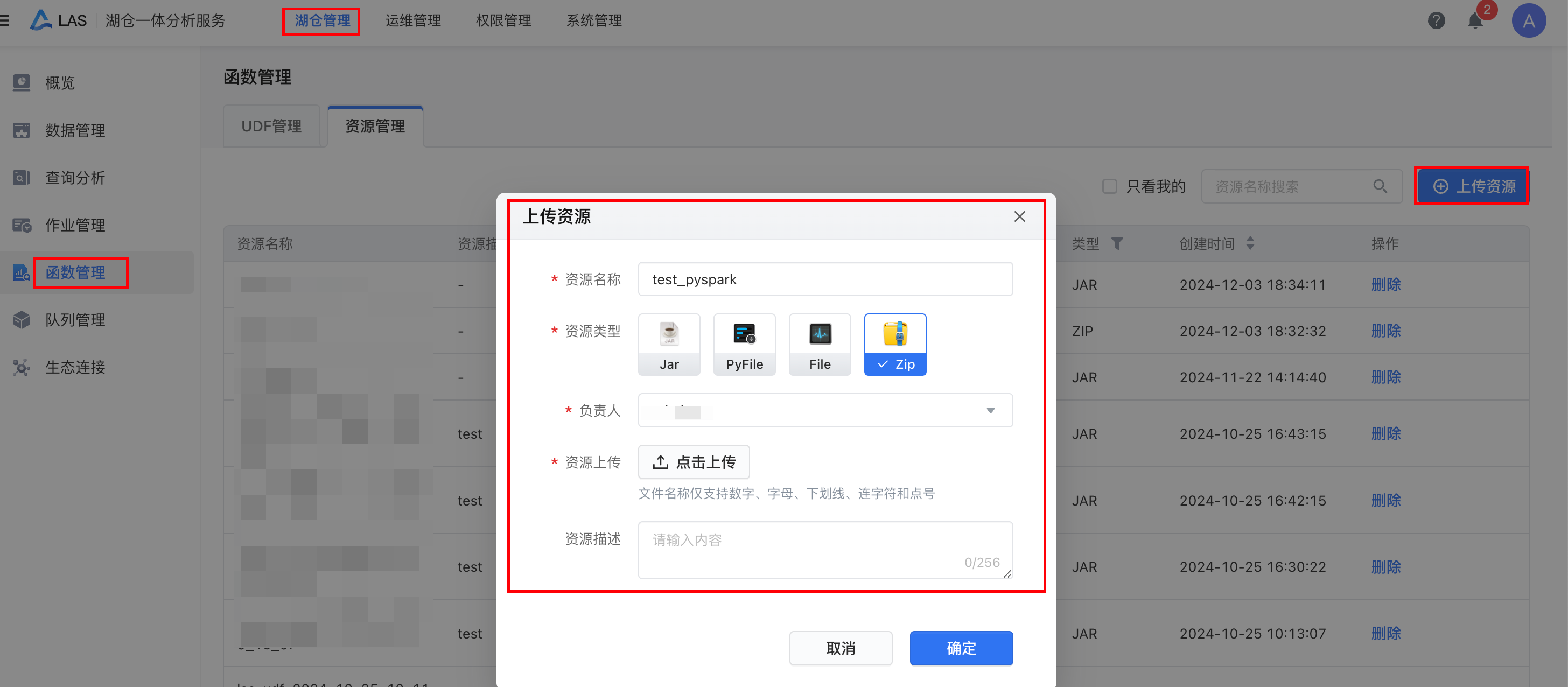Choose File resource type option
The height and width of the screenshot is (687, 1568).
(x=820, y=345)
